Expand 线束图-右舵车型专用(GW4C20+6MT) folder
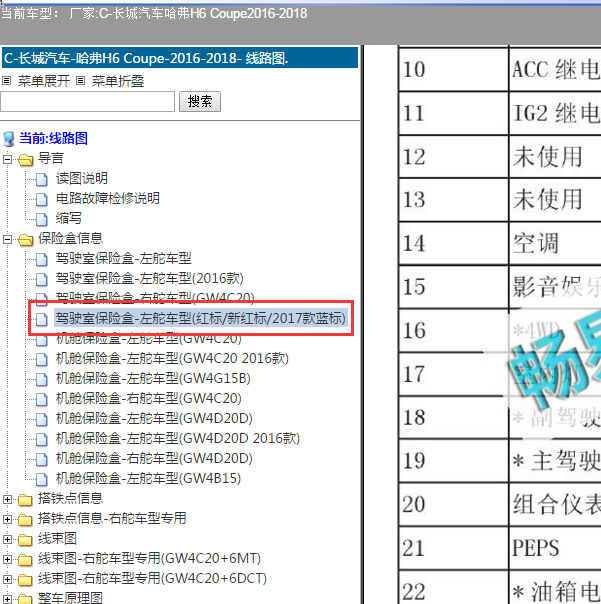601x604 pixels. tap(7, 560)
